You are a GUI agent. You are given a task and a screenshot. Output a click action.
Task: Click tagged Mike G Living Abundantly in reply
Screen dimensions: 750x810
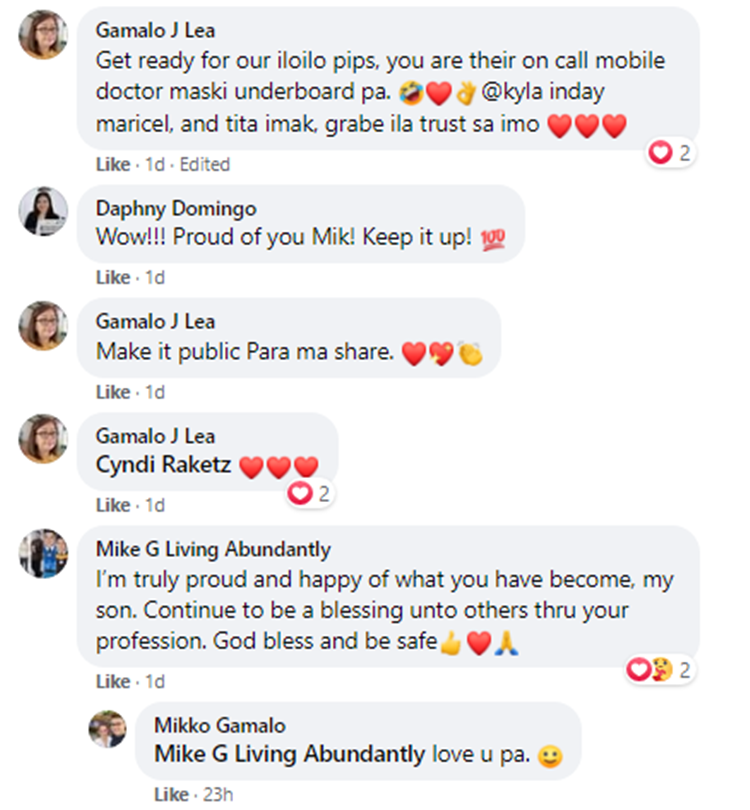tap(290, 755)
